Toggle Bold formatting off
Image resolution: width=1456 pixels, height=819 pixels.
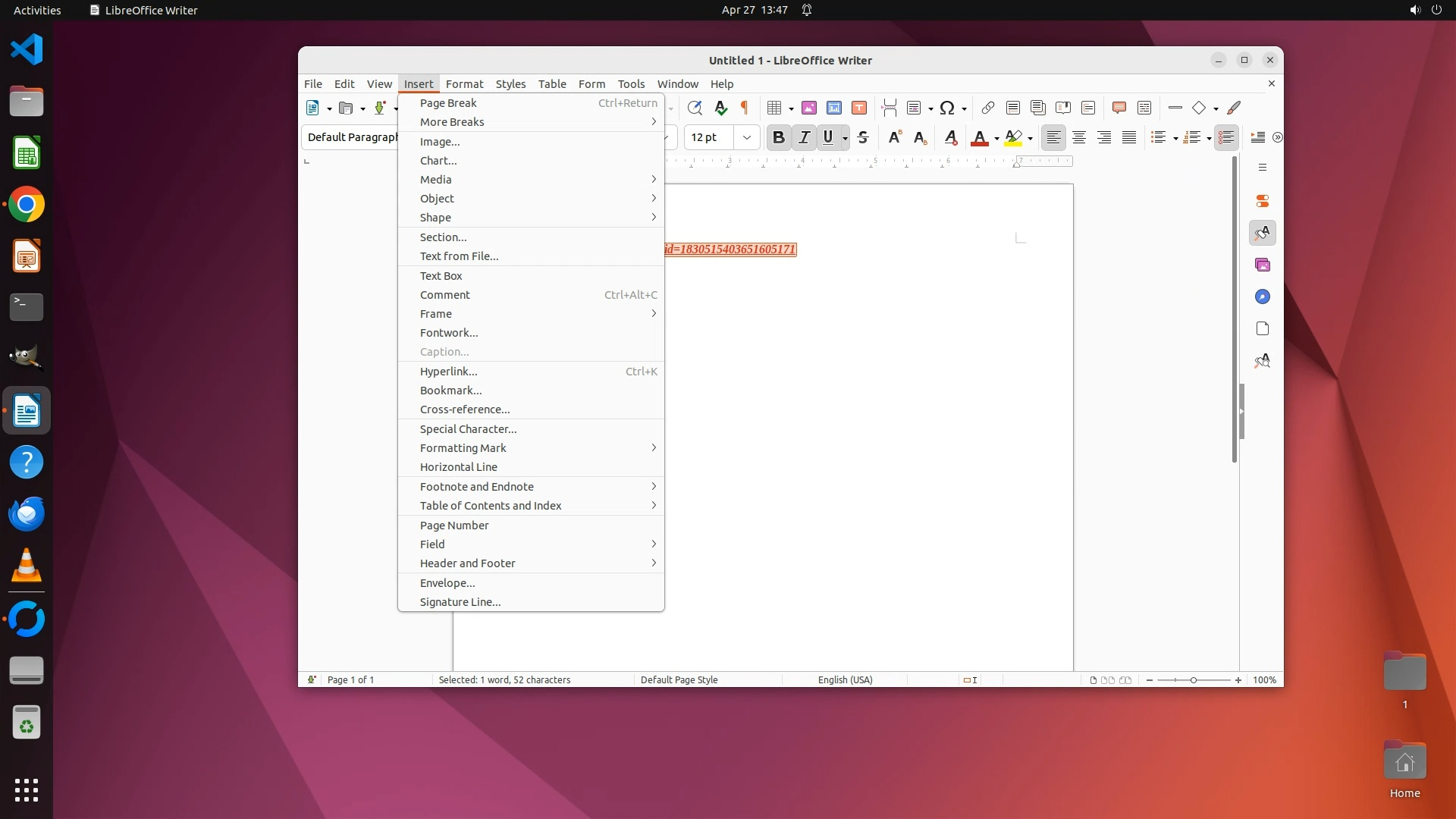[x=778, y=137]
